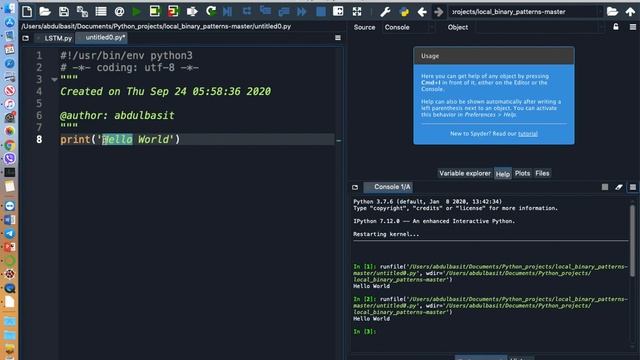
Task: Open the Plots tab
Action: [522, 173]
